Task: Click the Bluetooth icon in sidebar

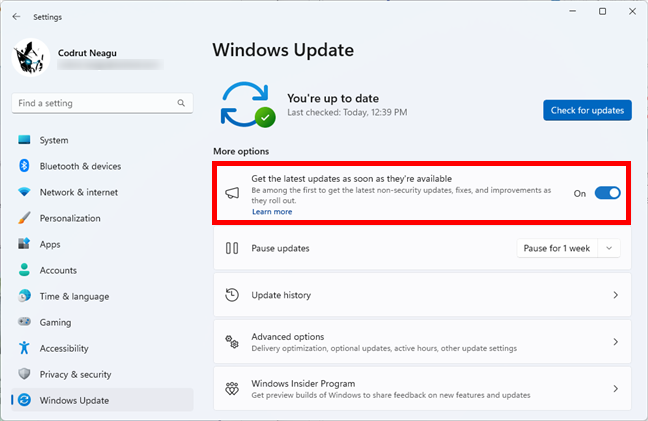Action: point(24,166)
